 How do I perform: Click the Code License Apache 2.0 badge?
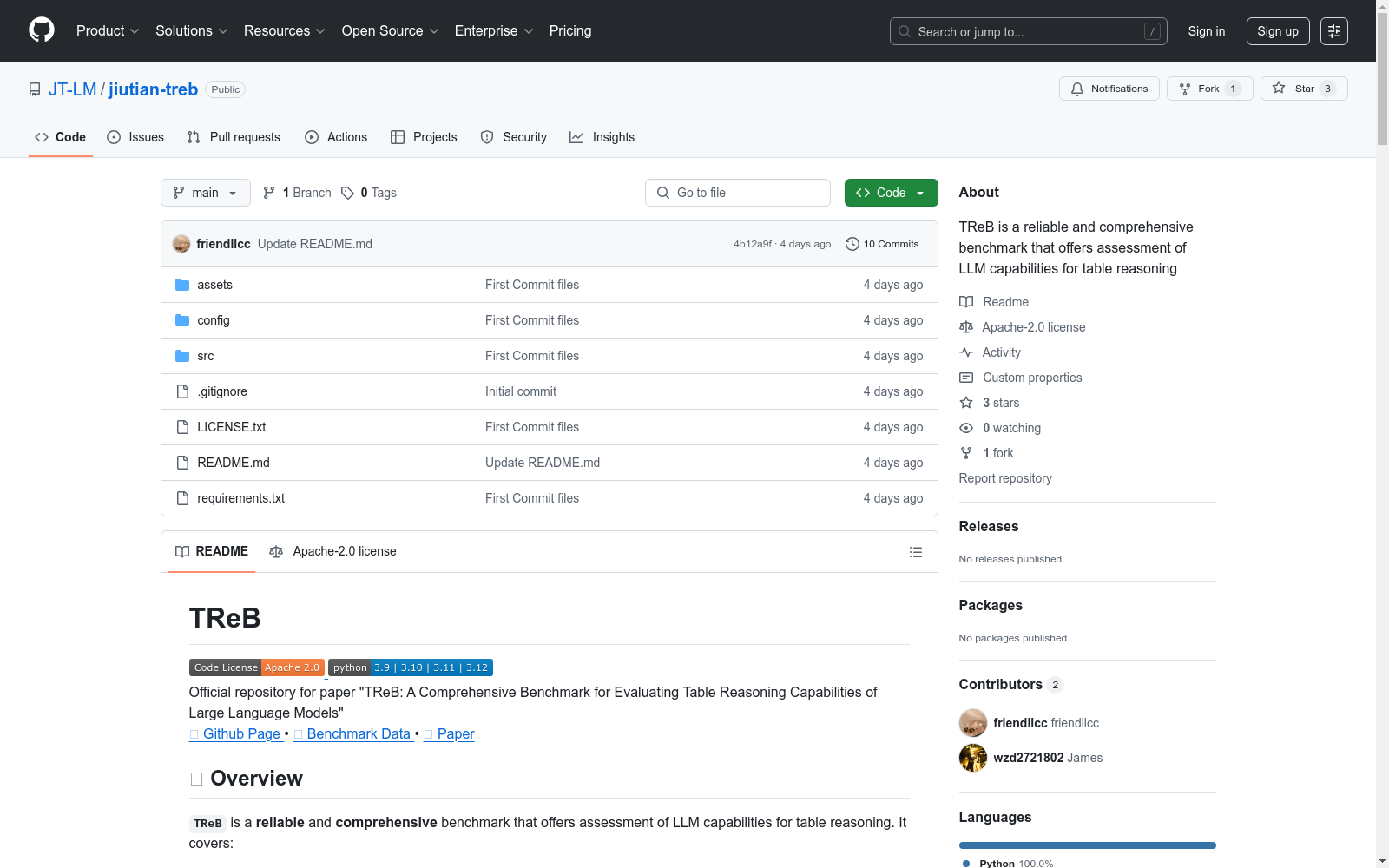coord(257,667)
